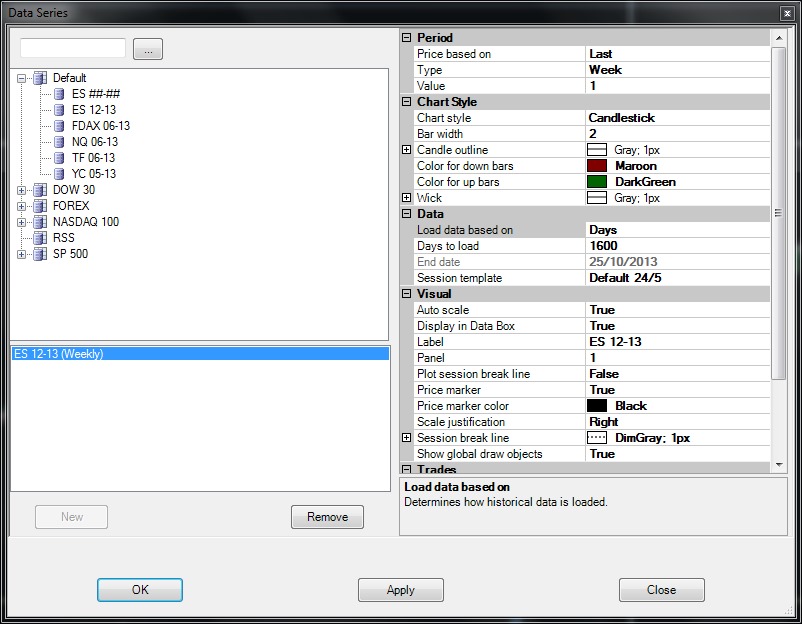802x624 pixels.
Task: Click the ES 12-13 instrument icon in the tree
Action: 59,110
